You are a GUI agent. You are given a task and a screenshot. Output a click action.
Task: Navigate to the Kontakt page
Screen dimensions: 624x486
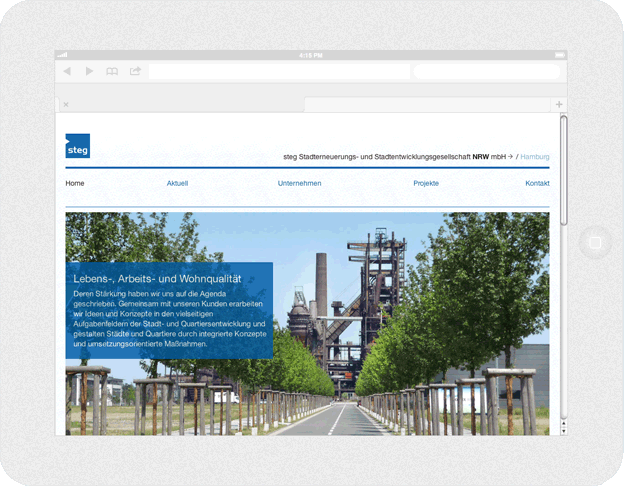pyautogui.click(x=537, y=183)
